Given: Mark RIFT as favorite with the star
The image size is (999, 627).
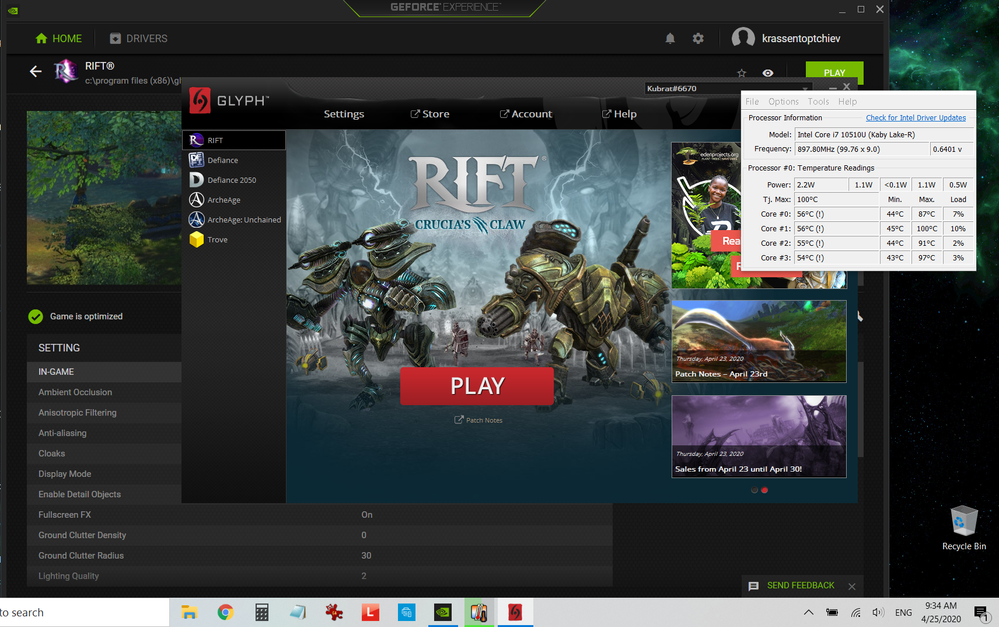Looking at the screenshot, I should [x=742, y=73].
